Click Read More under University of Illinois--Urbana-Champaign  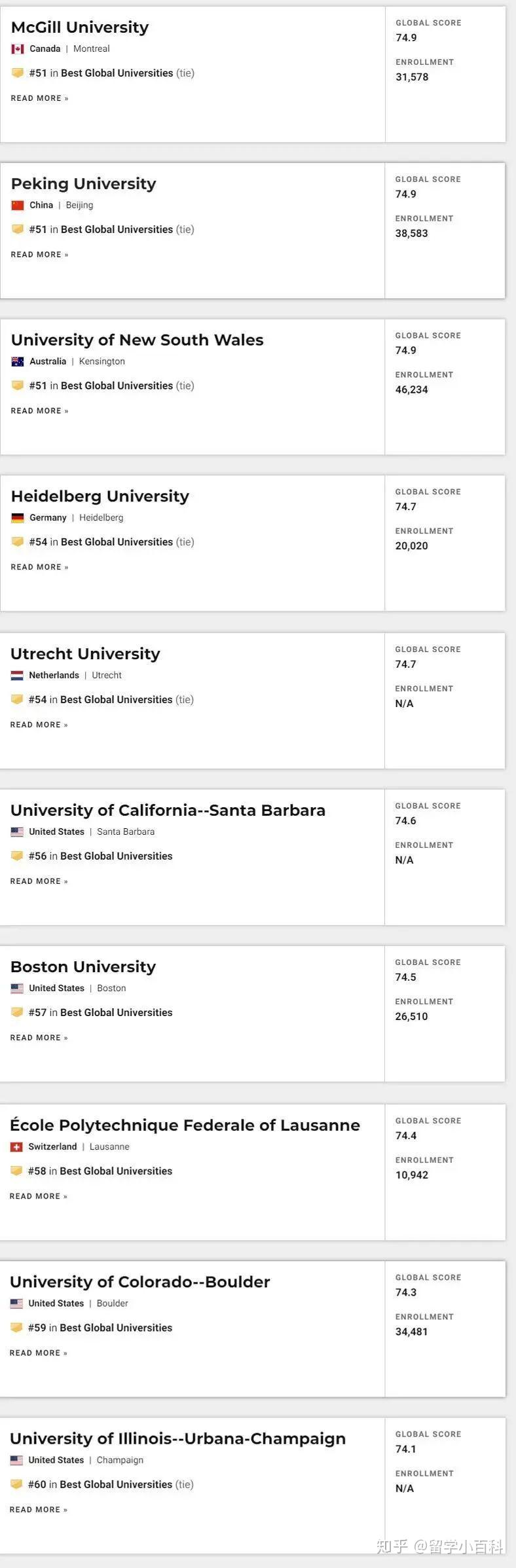point(38,1510)
